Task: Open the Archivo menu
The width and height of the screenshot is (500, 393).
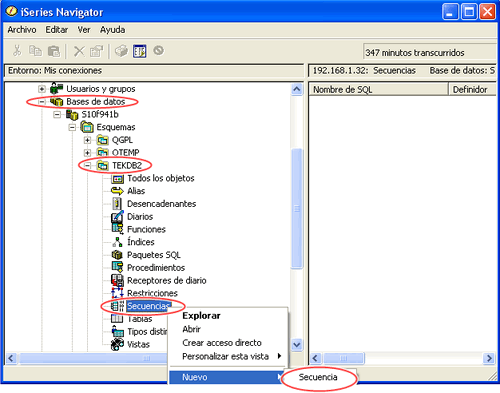Action: tap(22, 30)
